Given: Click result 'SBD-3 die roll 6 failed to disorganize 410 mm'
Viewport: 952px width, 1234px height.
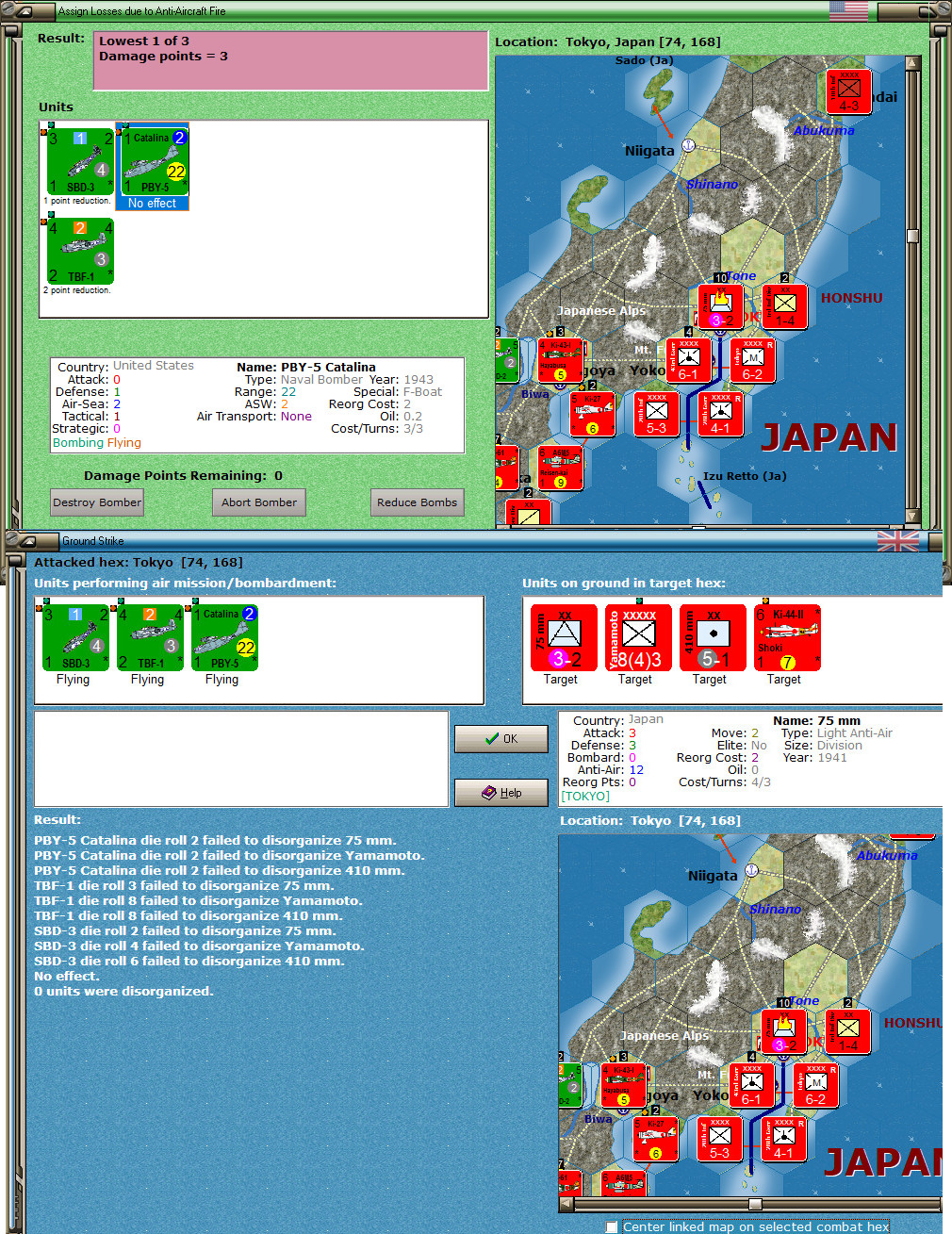Looking at the screenshot, I should pos(189,962).
